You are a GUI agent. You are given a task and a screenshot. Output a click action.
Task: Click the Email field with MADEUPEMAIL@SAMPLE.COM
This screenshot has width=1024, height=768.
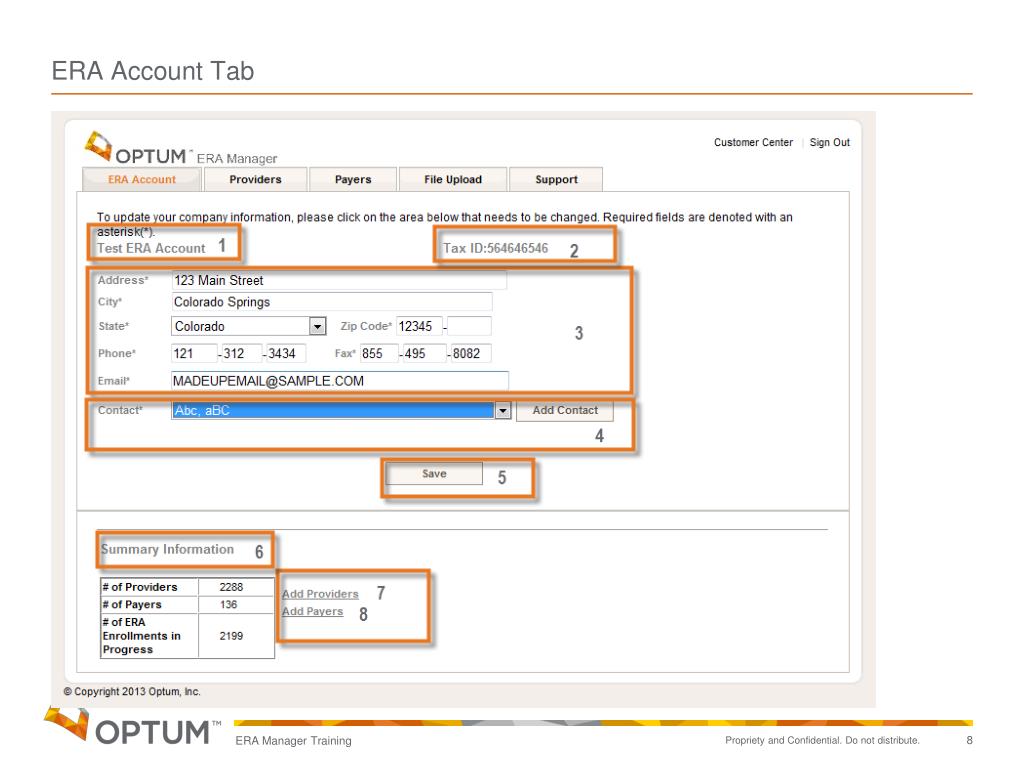pos(340,381)
